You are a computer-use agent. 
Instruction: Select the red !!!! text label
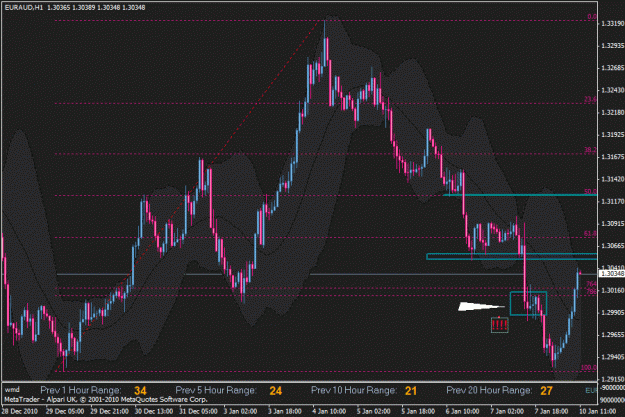(499, 325)
